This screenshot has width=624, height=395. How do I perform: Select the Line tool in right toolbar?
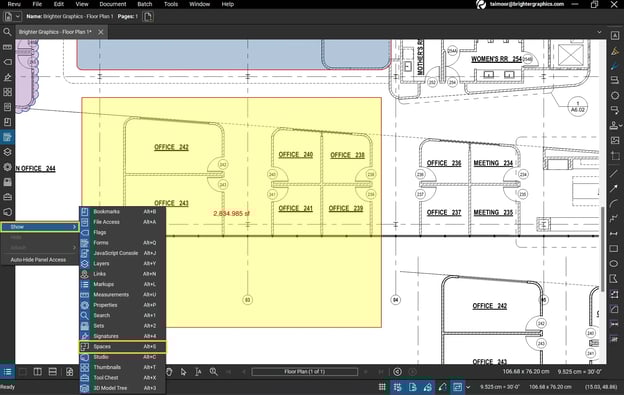(614, 173)
